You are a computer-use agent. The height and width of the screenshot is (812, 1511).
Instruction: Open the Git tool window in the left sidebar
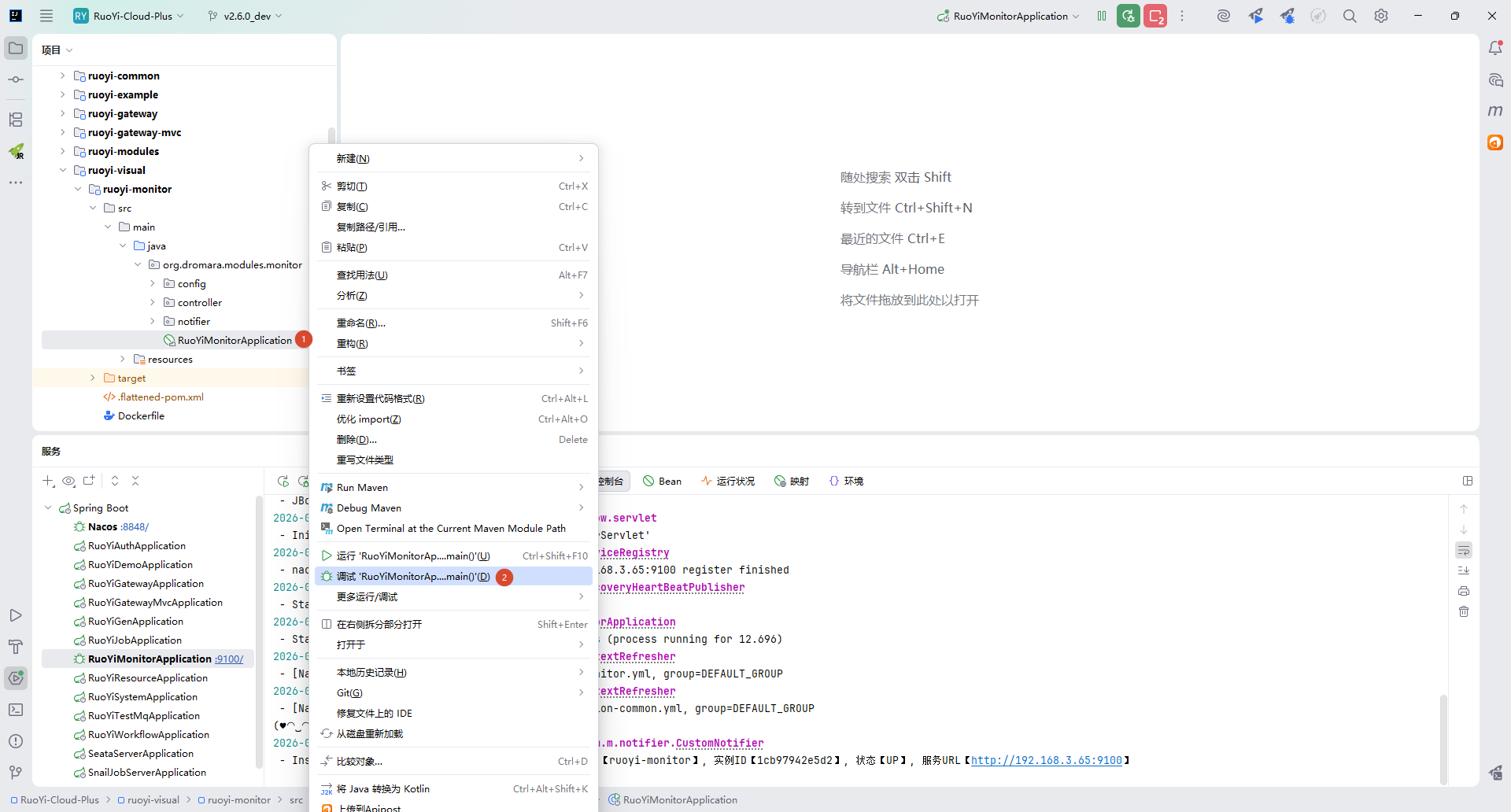[16, 773]
